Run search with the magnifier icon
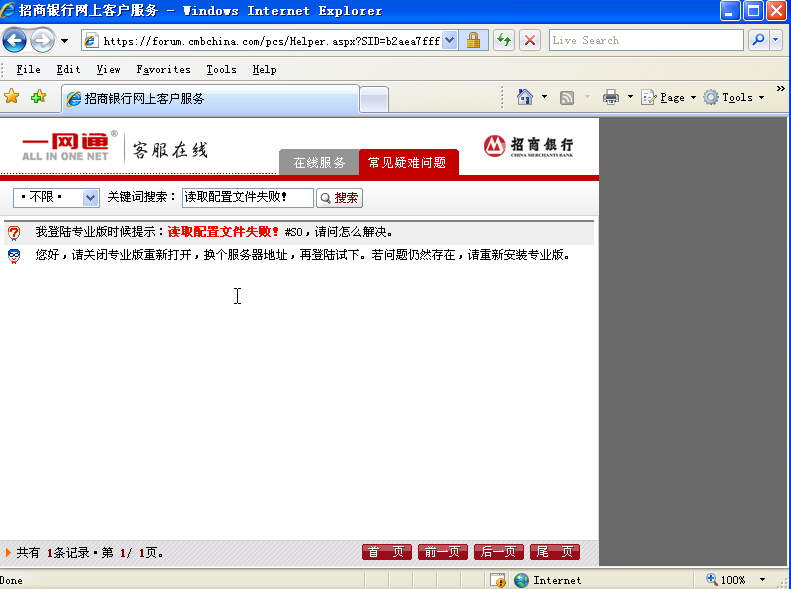The height and width of the screenshot is (589, 791). click(758, 40)
